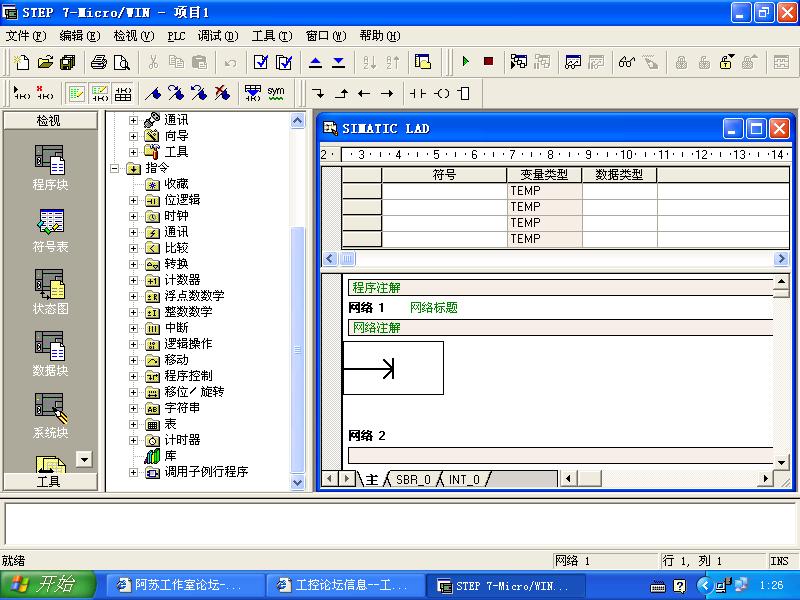
Task: Expand the 调用子例行程序 folder
Action: point(133,472)
